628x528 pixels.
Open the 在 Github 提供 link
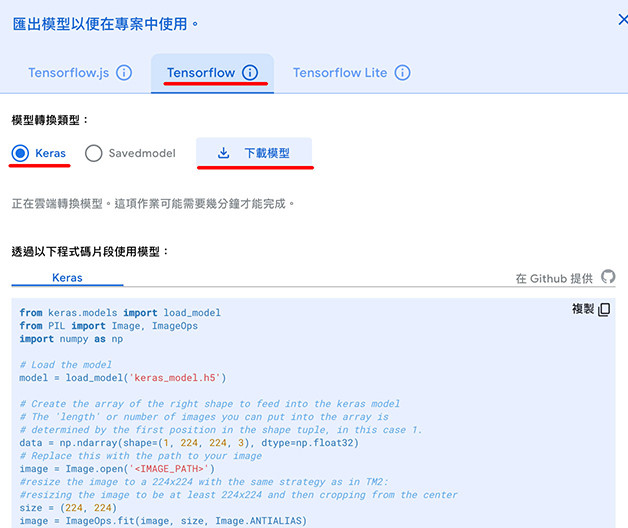pos(554,278)
